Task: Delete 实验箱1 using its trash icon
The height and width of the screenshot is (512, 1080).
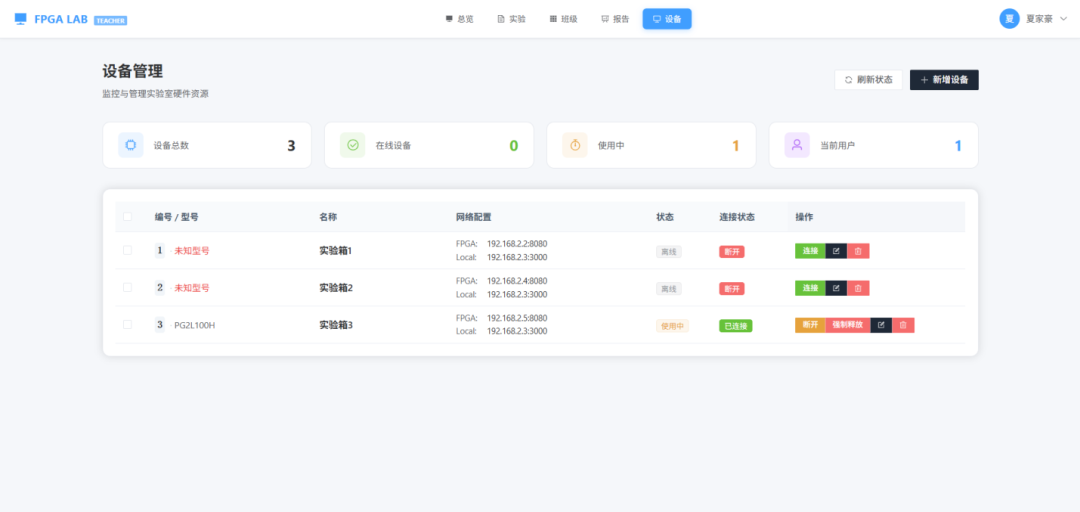Action: 858,251
